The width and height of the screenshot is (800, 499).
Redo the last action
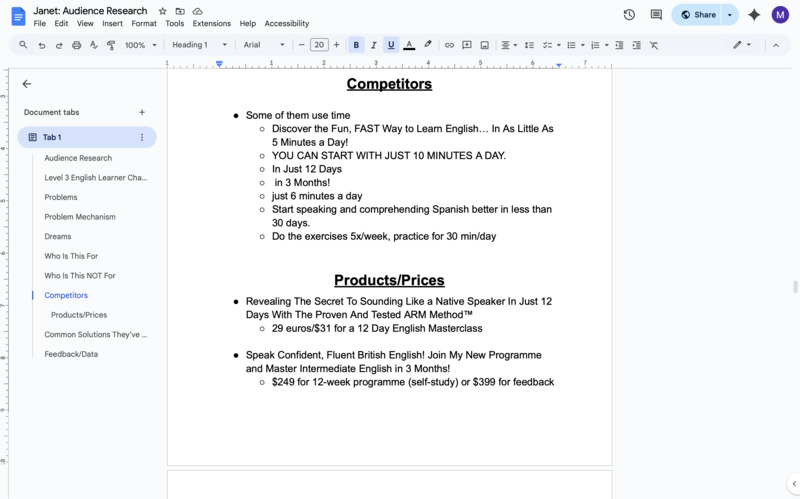[59, 45]
